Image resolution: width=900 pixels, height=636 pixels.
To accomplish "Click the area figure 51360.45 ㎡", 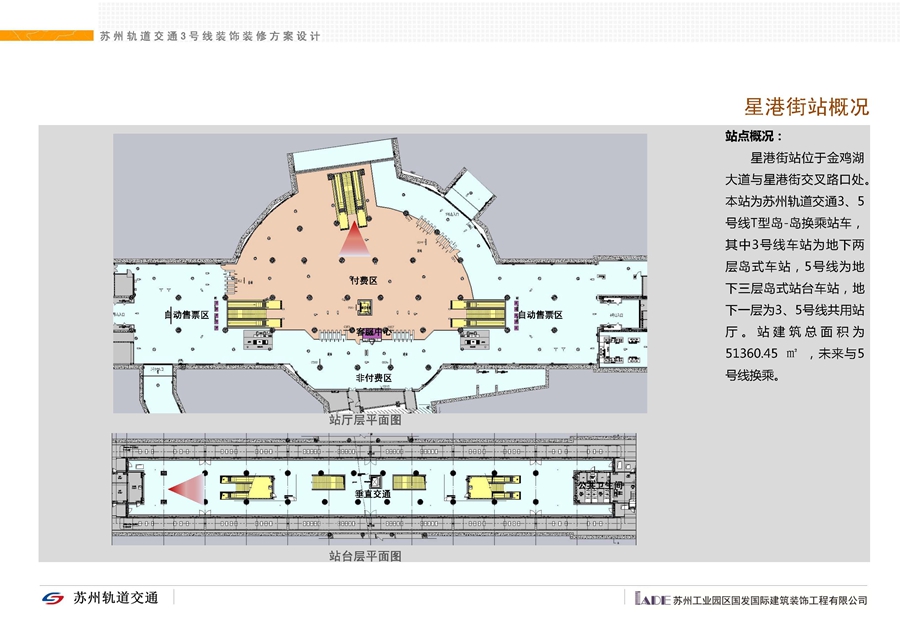I will (761, 354).
